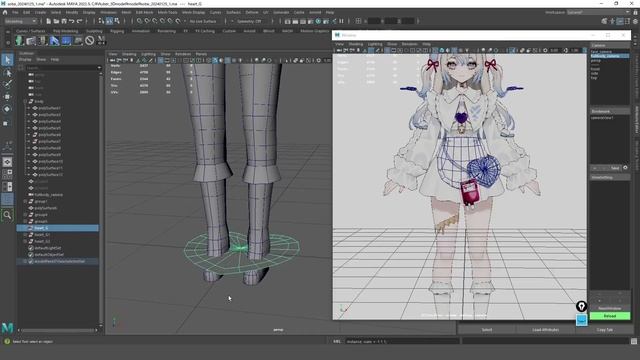The height and width of the screenshot is (360, 640).
Task: Click Save Scene icon in status line
Action: pos(64,21)
